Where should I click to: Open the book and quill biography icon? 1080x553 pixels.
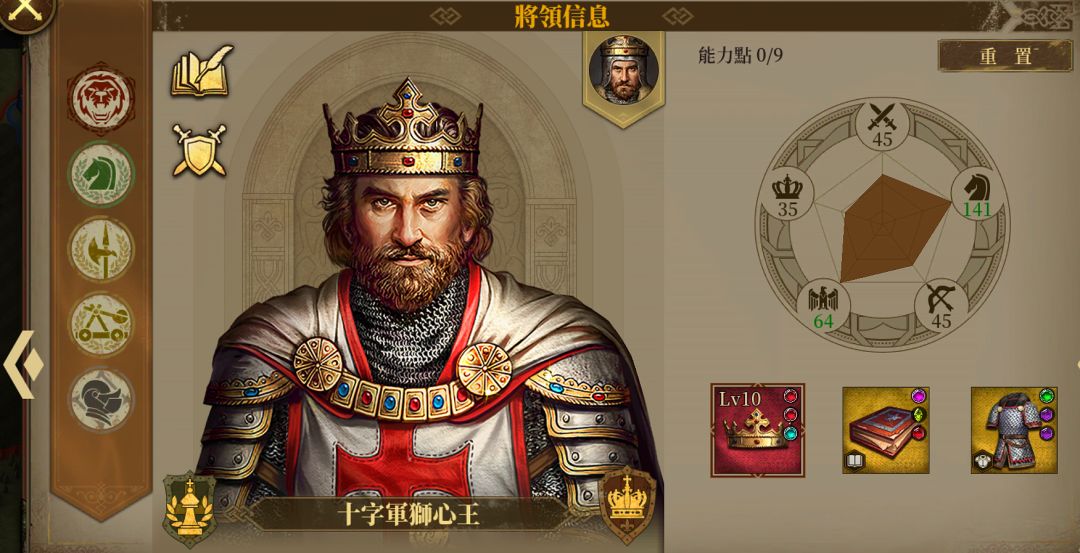click(201, 71)
